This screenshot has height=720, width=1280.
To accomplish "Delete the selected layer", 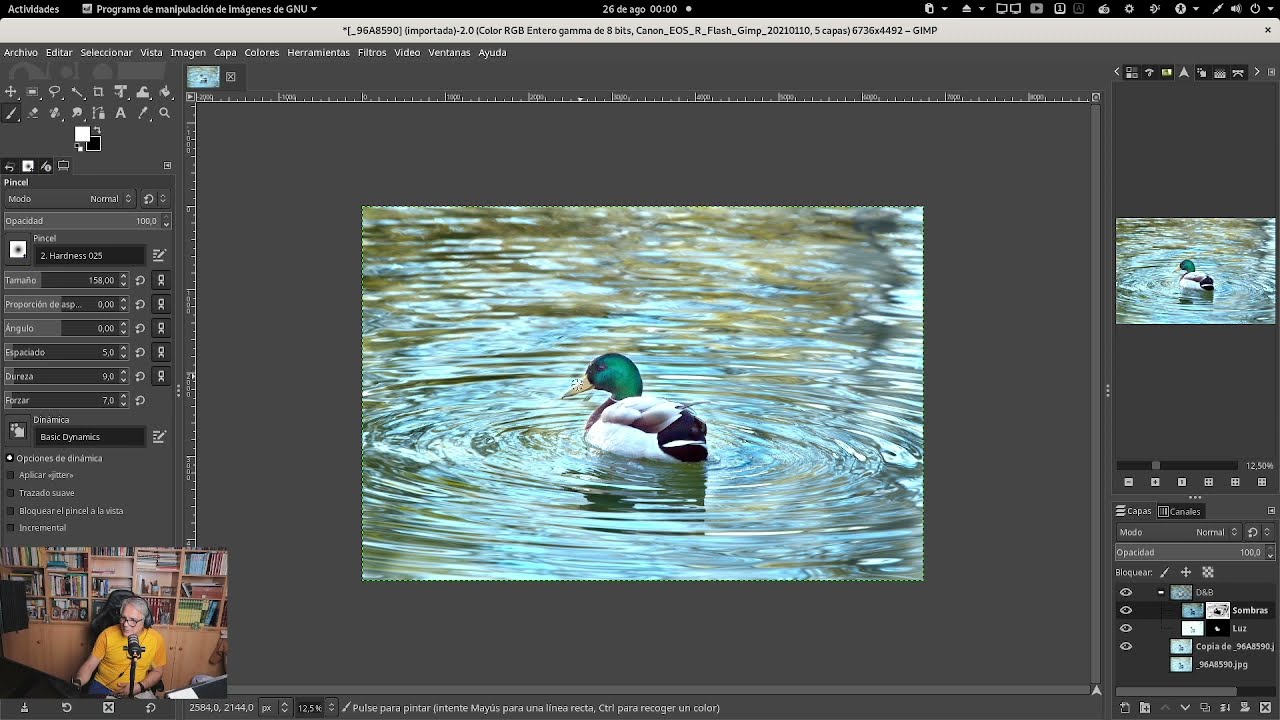I will pos(1265,708).
